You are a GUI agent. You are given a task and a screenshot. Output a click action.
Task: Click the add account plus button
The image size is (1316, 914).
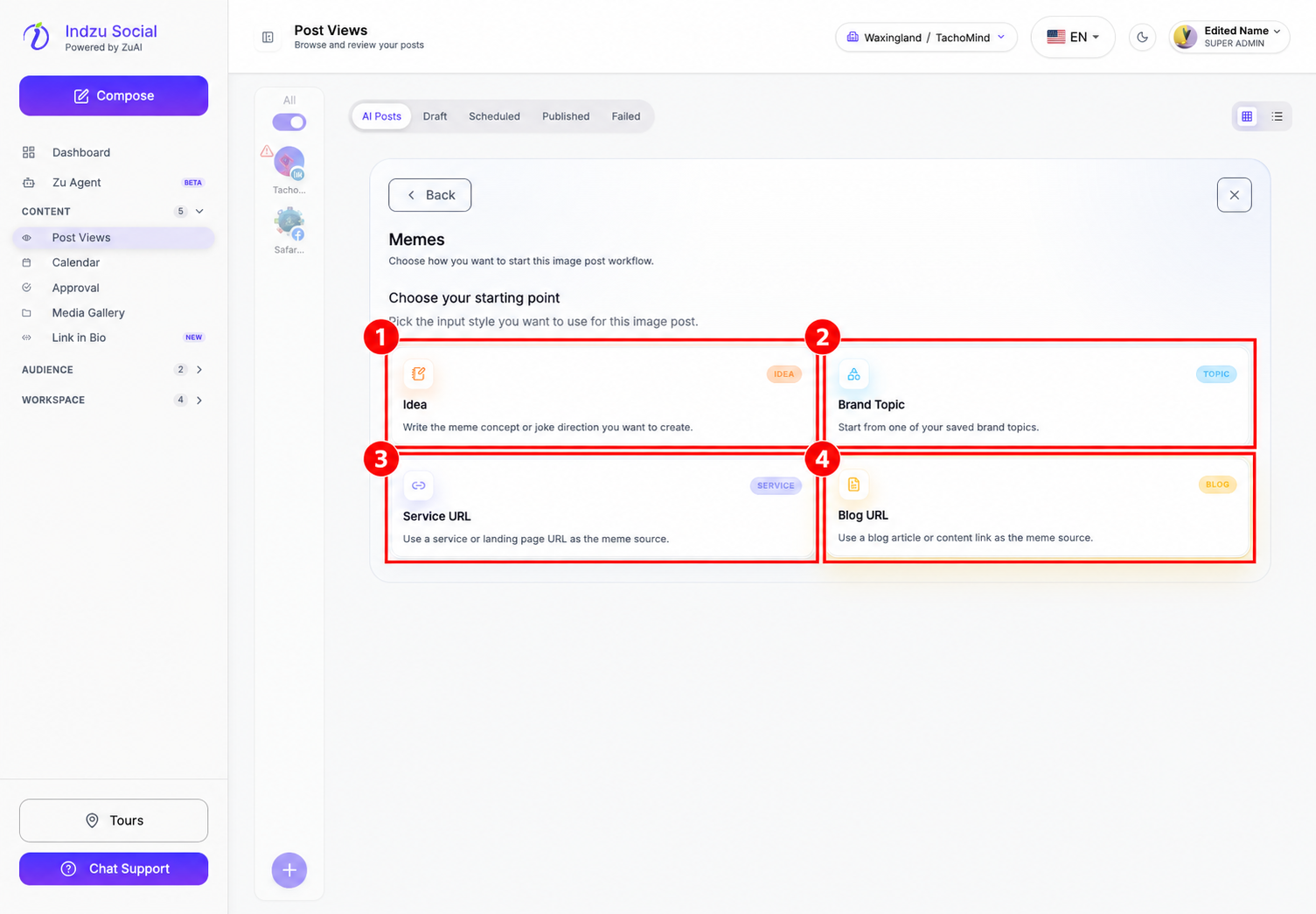click(289, 870)
